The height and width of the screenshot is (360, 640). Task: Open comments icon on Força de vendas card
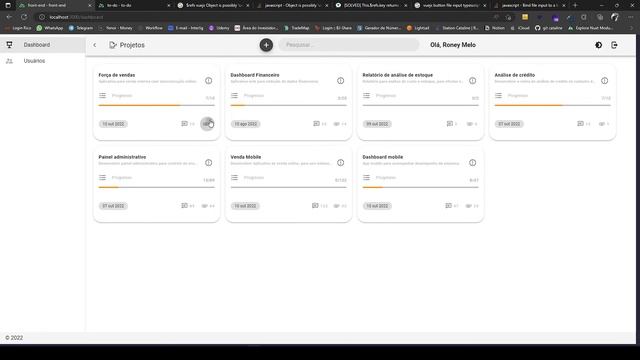pyautogui.click(x=184, y=124)
